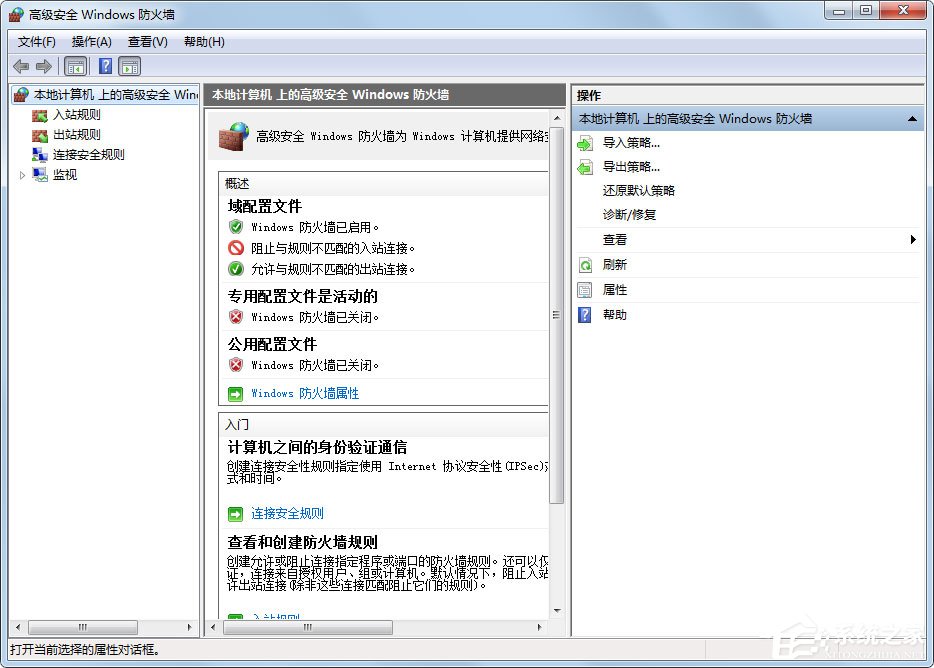Click the Back navigation arrow icon

[21, 66]
